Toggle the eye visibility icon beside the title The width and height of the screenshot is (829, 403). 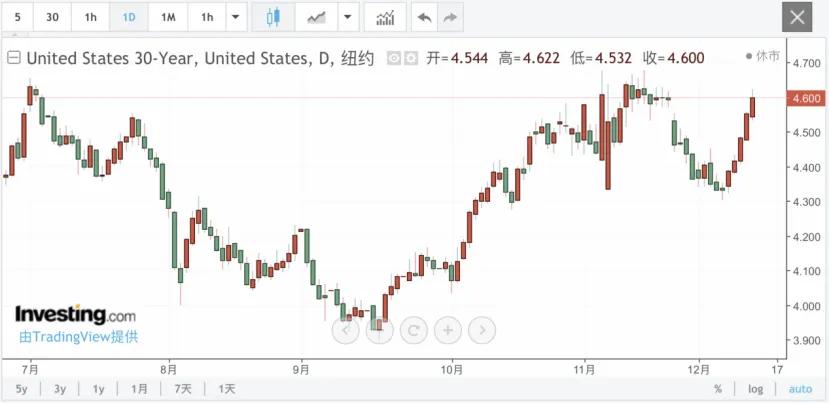click(x=393, y=58)
